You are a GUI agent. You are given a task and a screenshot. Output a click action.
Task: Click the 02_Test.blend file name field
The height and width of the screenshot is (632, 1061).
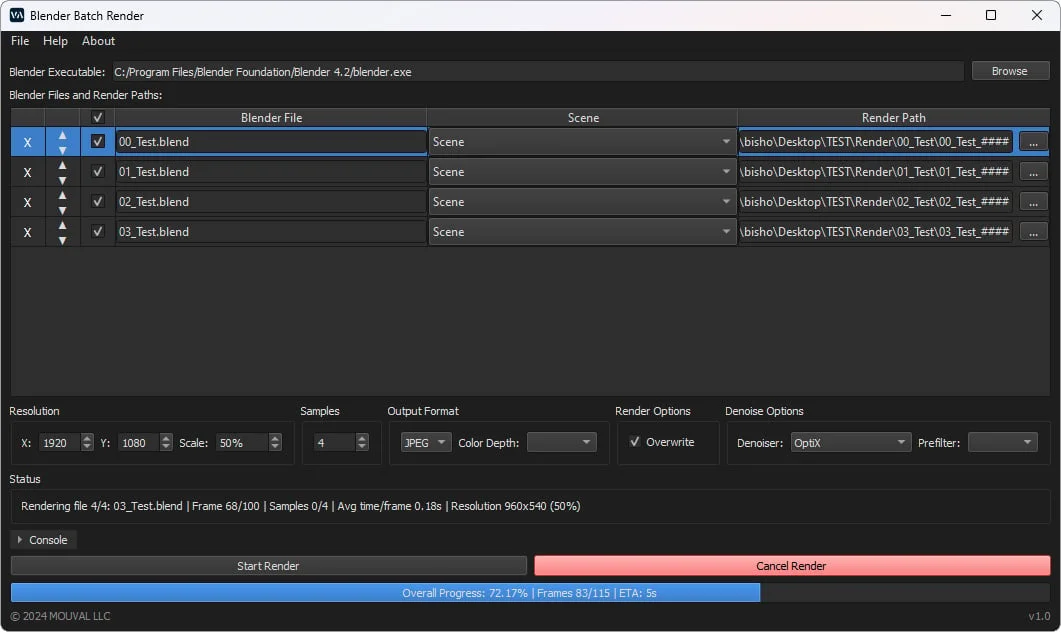pos(270,202)
